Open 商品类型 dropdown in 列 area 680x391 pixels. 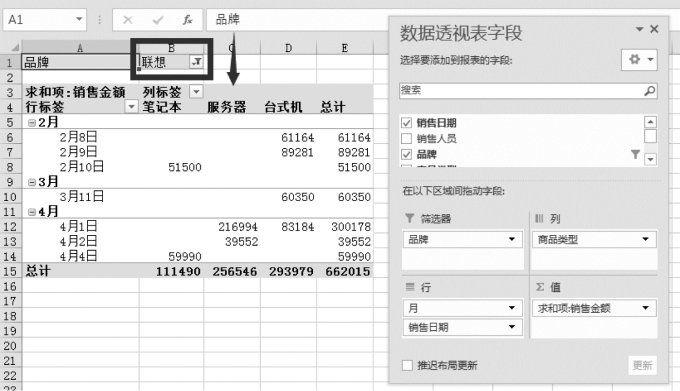pyautogui.click(x=645, y=239)
